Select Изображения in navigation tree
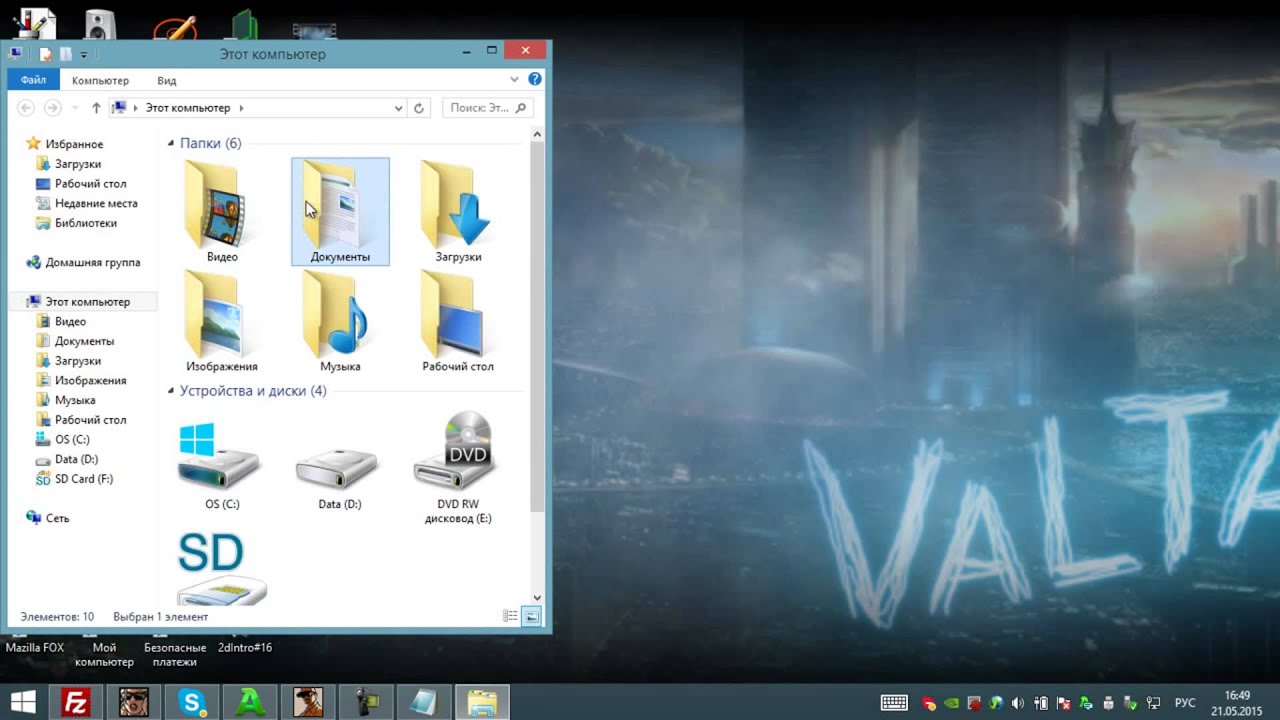 click(90, 380)
